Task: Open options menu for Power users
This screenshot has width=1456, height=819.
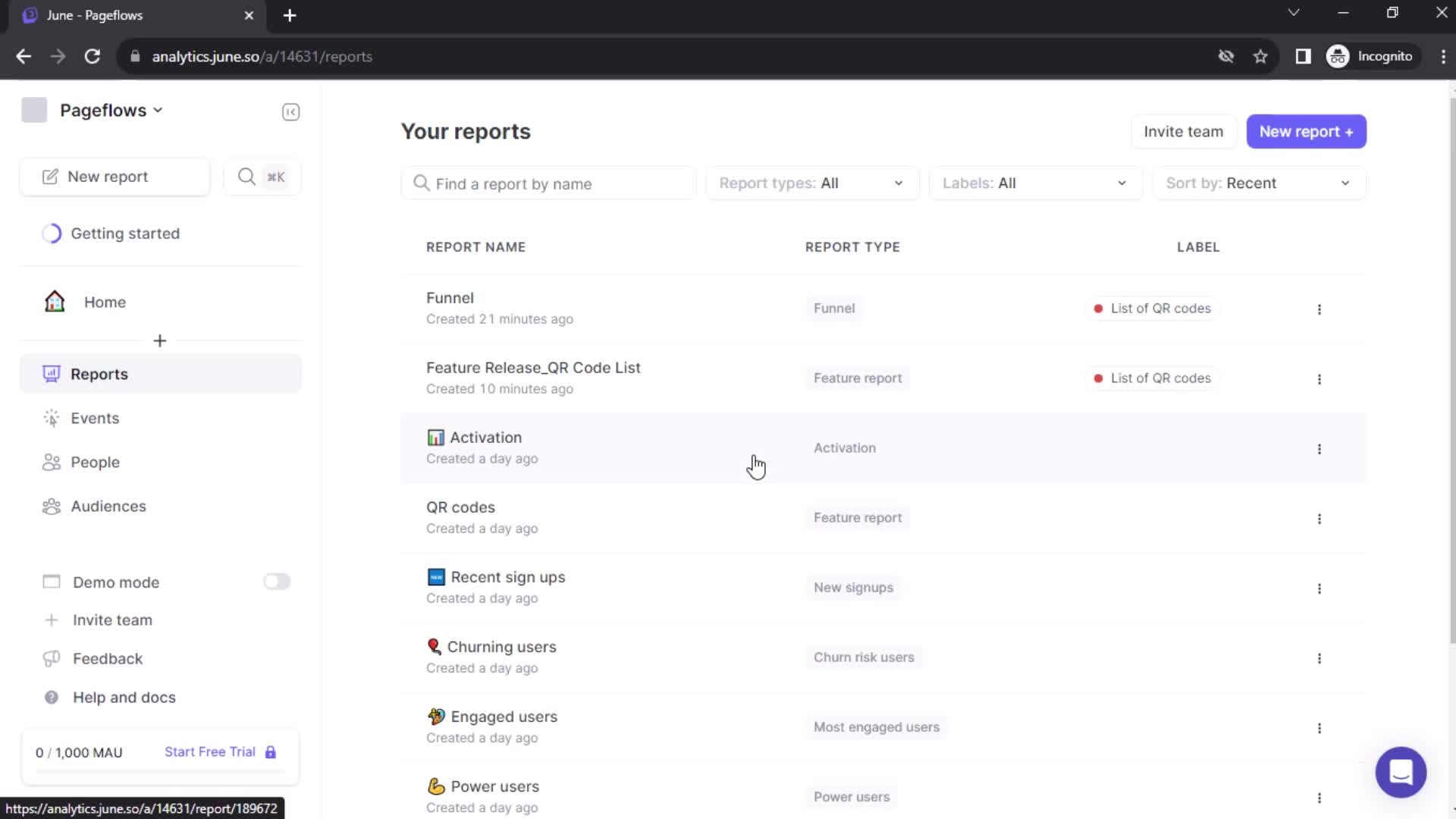Action: point(1319,798)
